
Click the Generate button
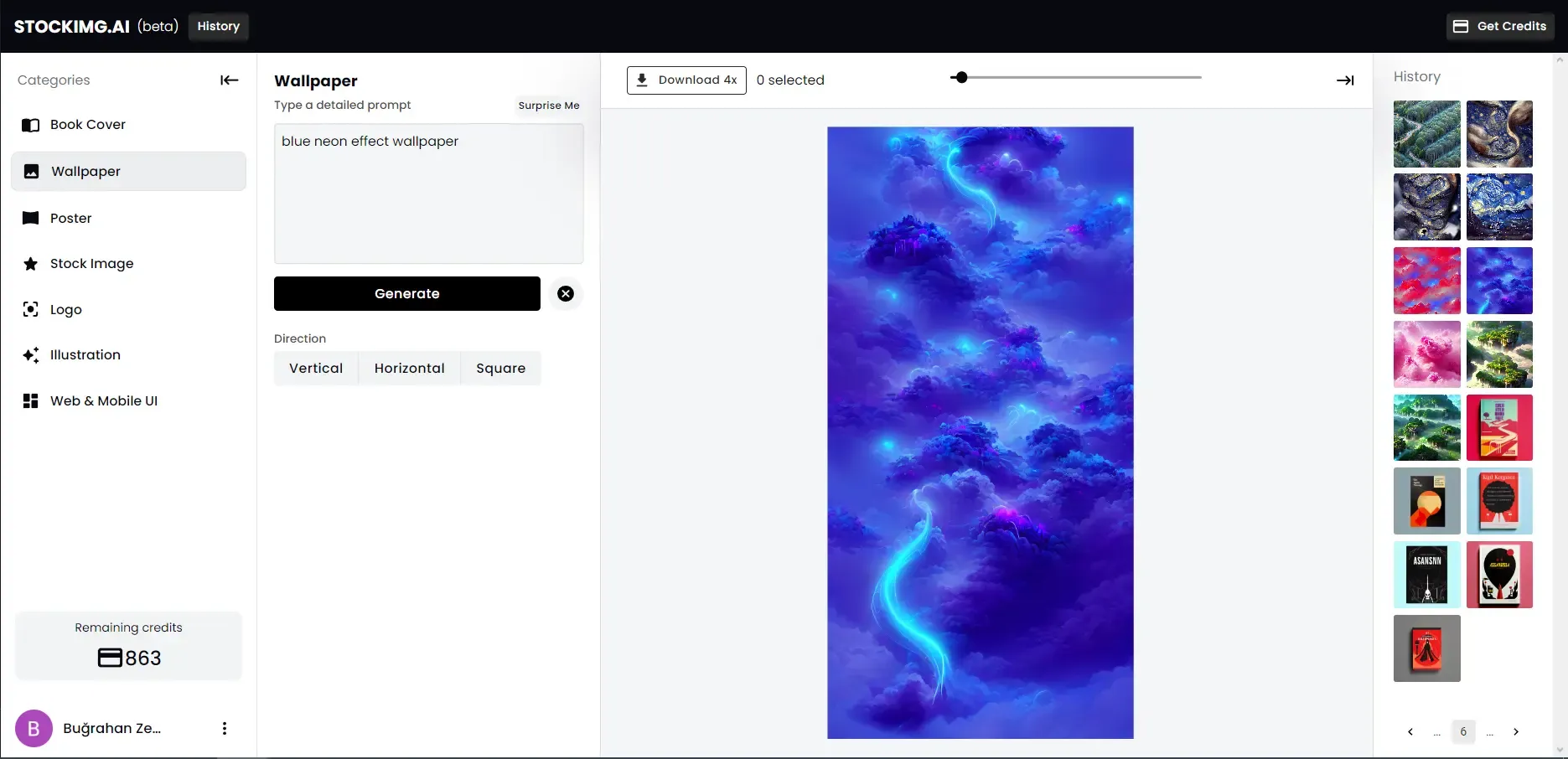coord(406,293)
